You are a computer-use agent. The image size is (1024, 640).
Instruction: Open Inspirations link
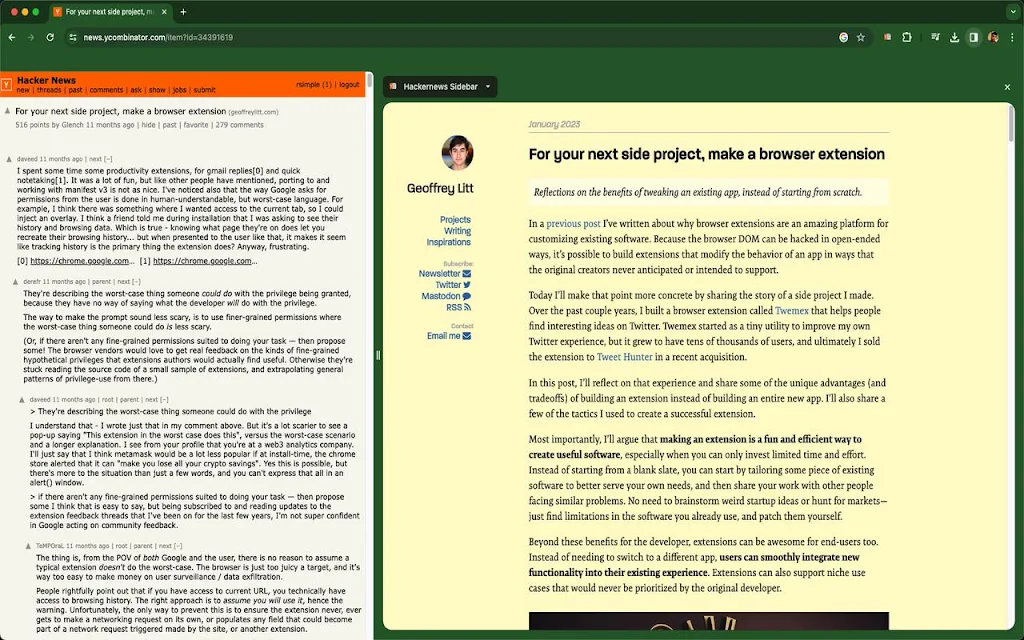(x=448, y=242)
